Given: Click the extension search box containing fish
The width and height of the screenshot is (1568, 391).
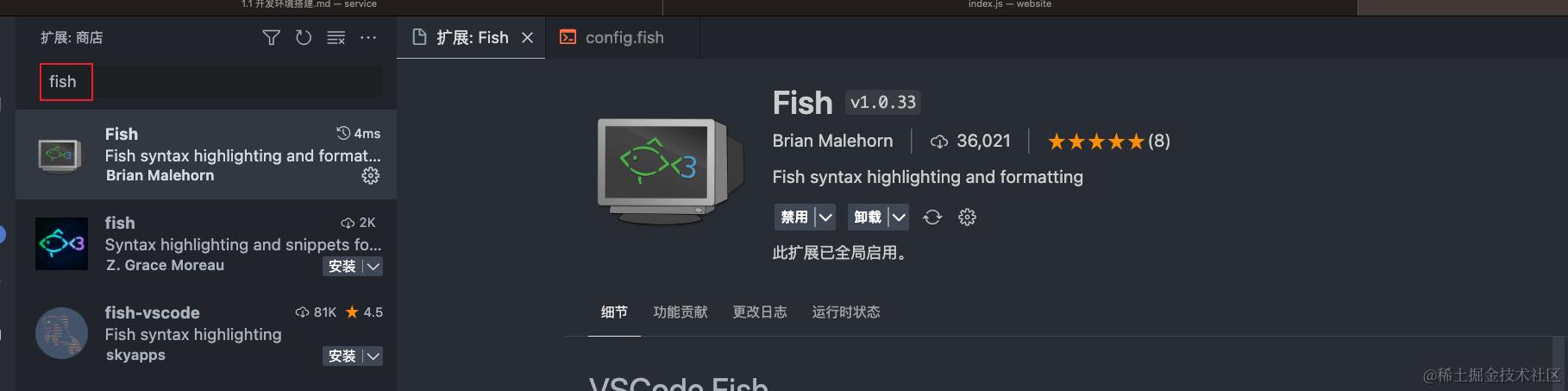Looking at the screenshot, I should coord(211,82).
